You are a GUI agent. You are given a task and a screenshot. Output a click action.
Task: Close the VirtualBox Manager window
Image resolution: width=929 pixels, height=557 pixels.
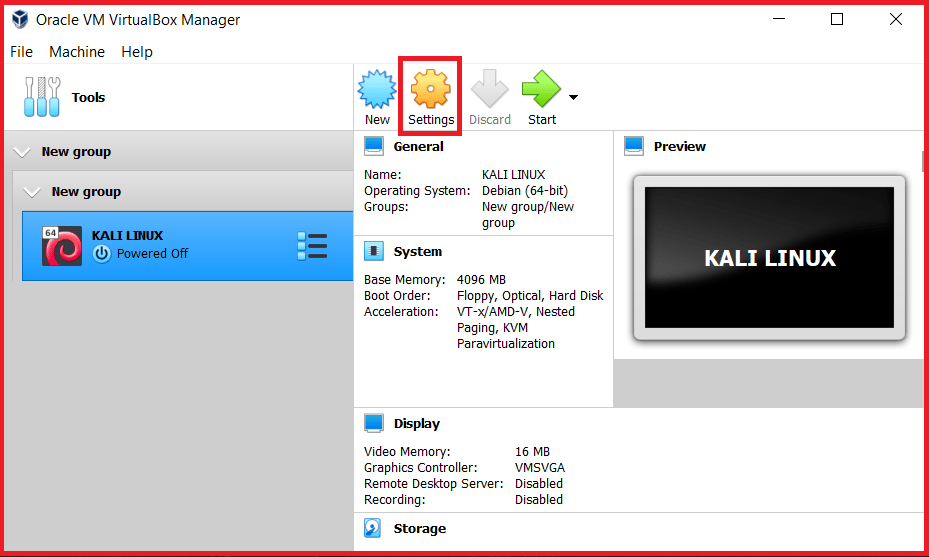896,19
